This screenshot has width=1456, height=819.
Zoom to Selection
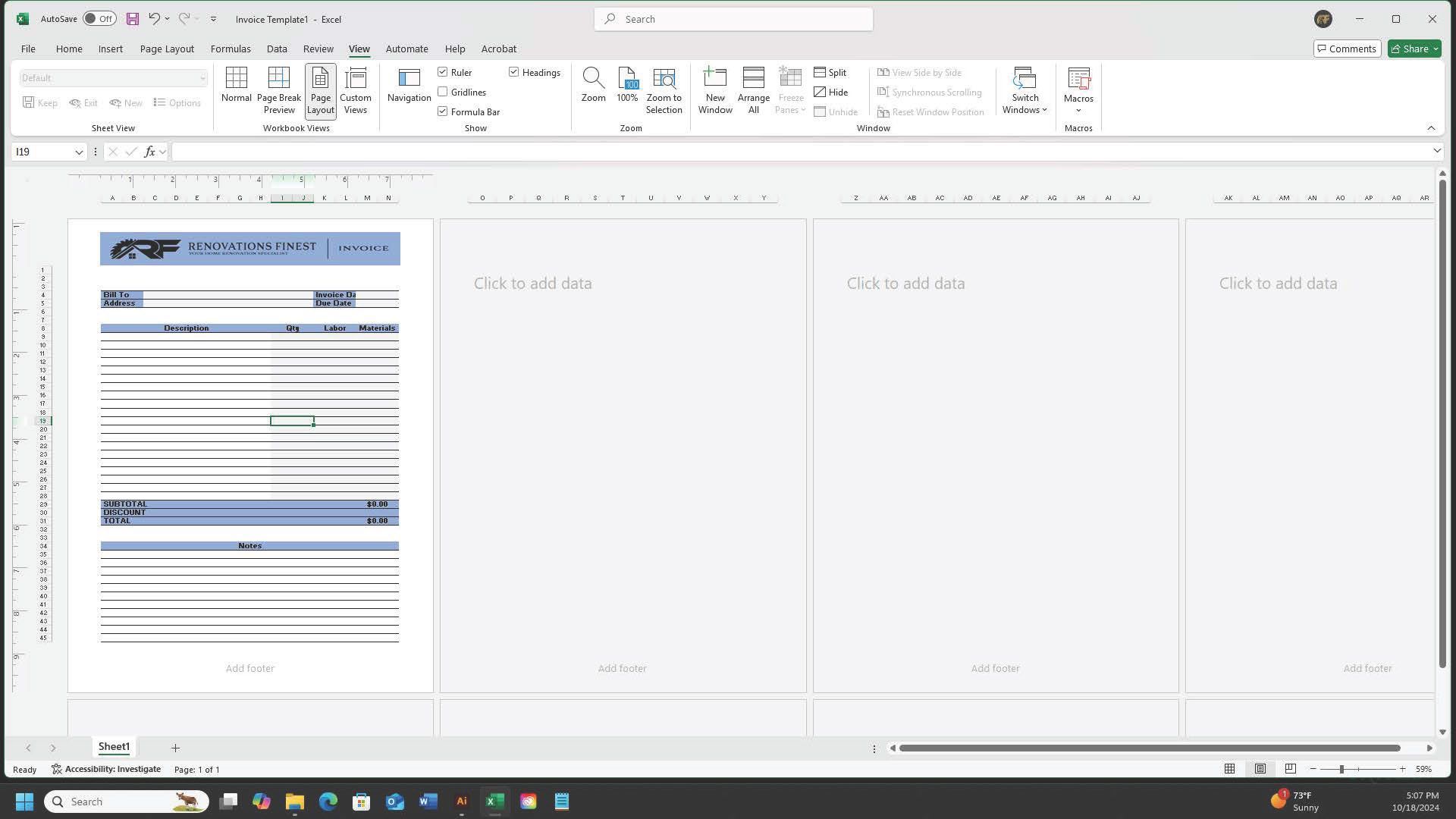pos(664,89)
